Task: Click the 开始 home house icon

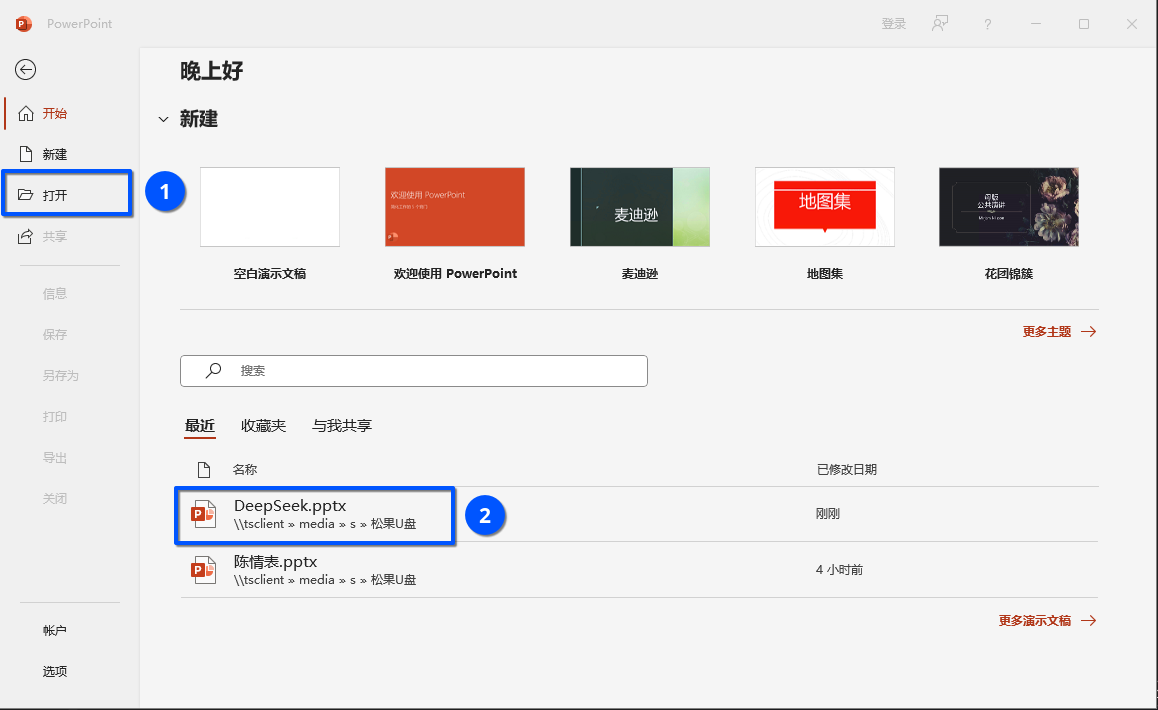Action: [x=26, y=113]
